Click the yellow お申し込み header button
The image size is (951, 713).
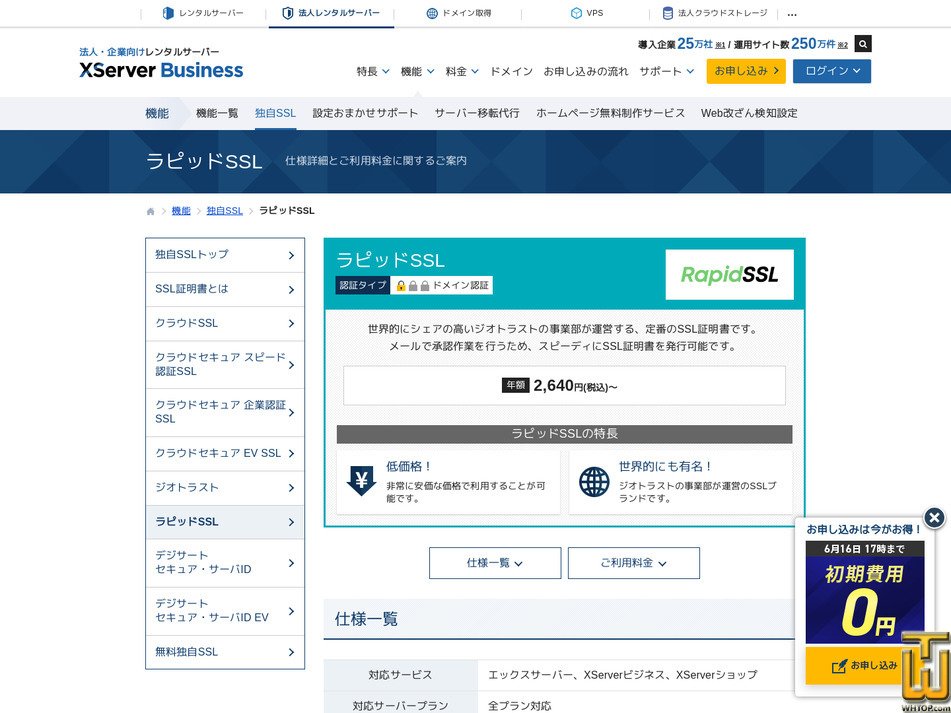click(x=746, y=71)
